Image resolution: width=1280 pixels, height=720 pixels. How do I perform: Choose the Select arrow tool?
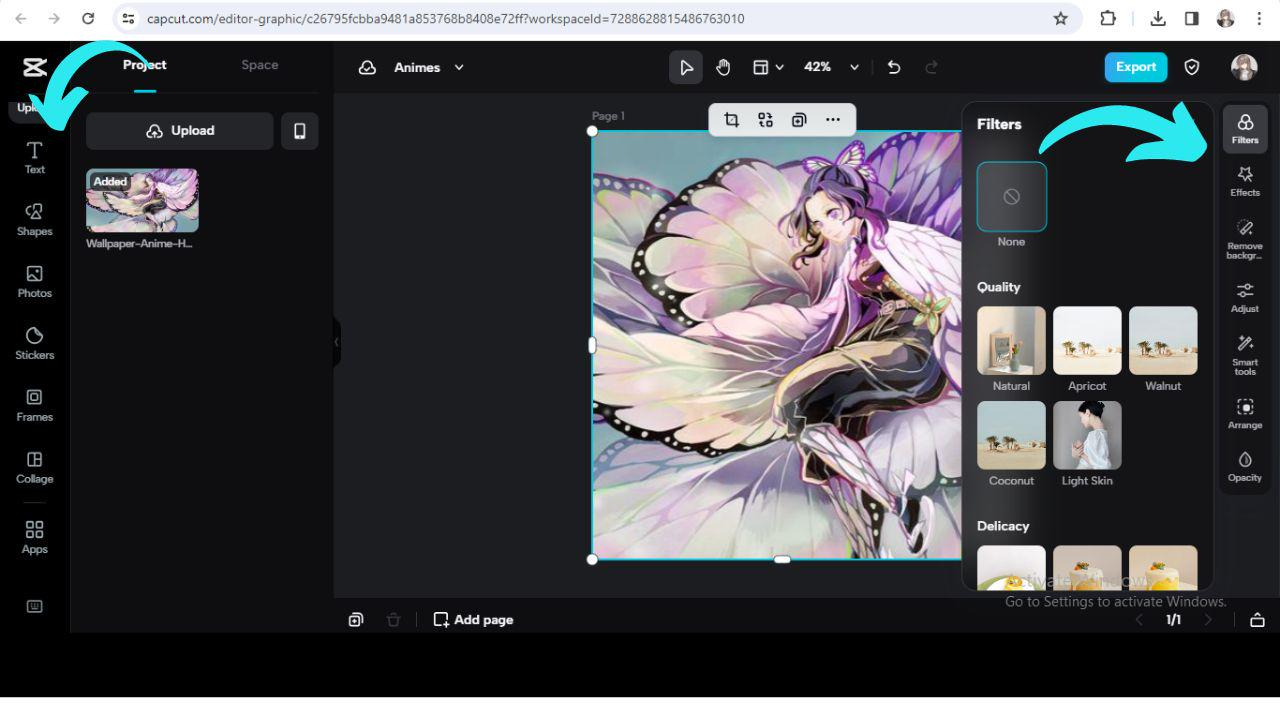[x=686, y=67]
